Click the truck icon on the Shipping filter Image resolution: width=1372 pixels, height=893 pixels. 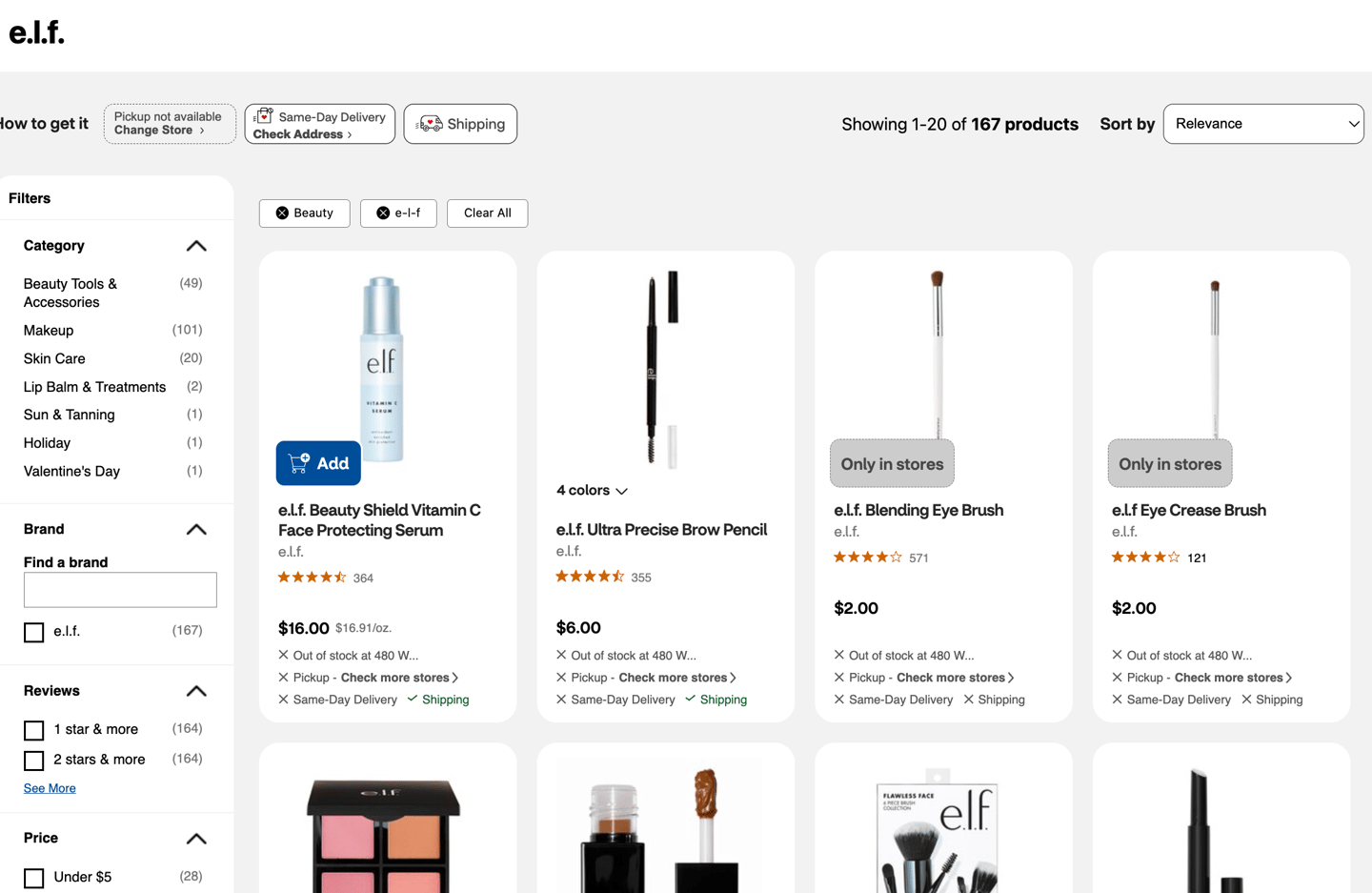(431, 123)
